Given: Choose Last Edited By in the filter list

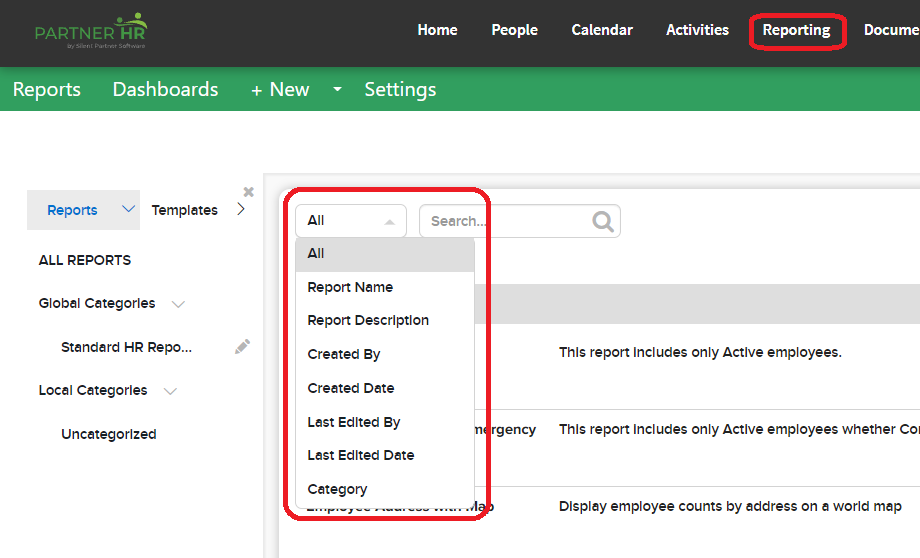Looking at the screenshot, I should coord(385,422).
